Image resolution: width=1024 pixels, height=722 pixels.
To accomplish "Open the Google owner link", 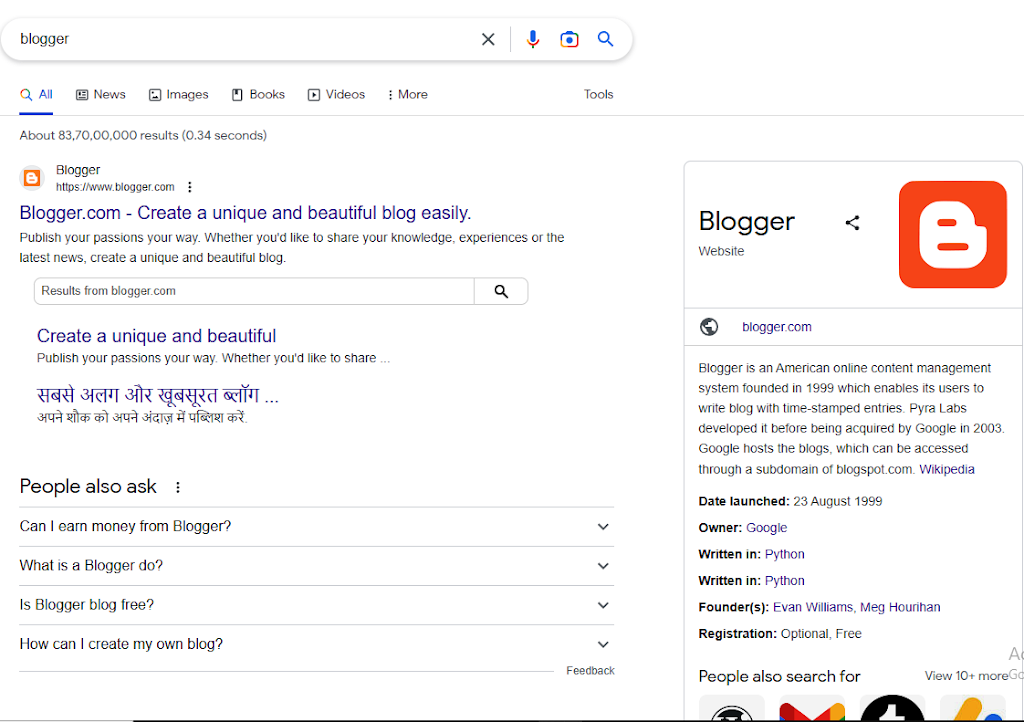I will [x=767, y=527].
